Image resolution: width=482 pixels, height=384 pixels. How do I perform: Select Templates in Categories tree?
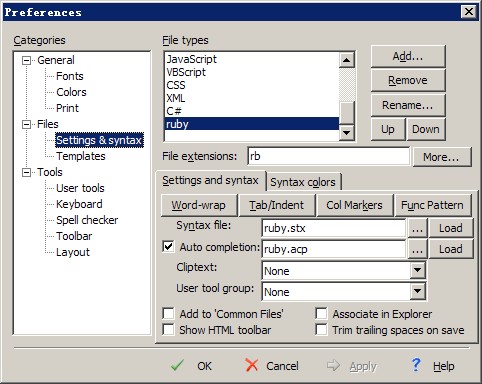coord(81,156)
